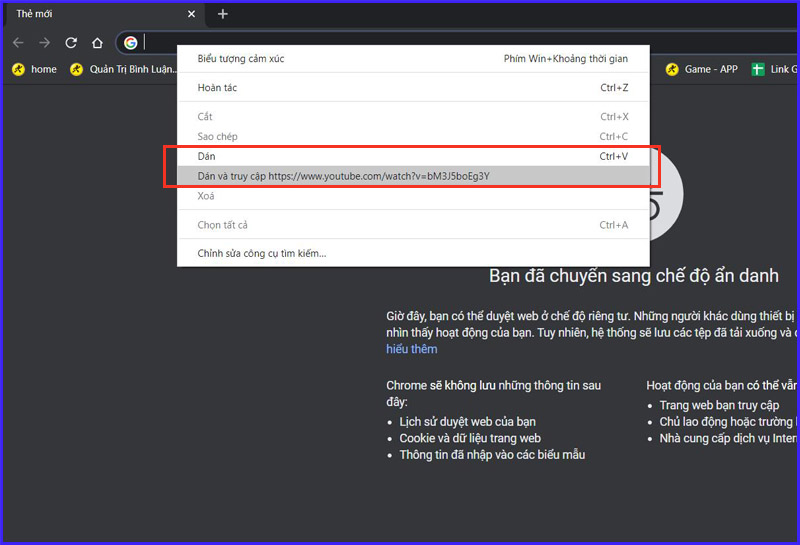
Task: Click the incognito heading 'Bạn đã chuyển sang chế độ ẩn danh'
Action: coord(634,276)
